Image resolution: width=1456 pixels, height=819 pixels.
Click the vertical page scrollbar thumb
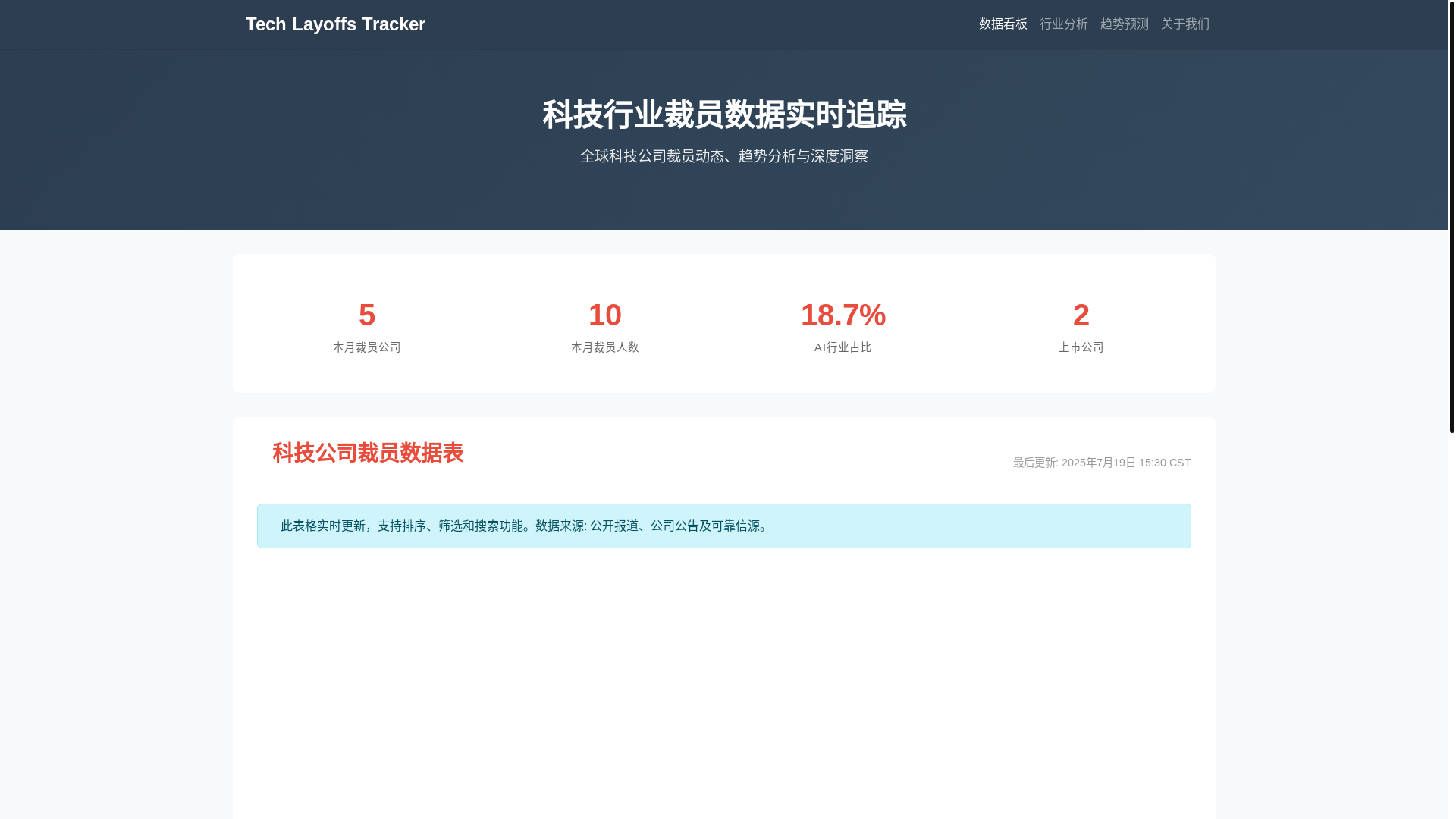click(x=1451, y=216)
